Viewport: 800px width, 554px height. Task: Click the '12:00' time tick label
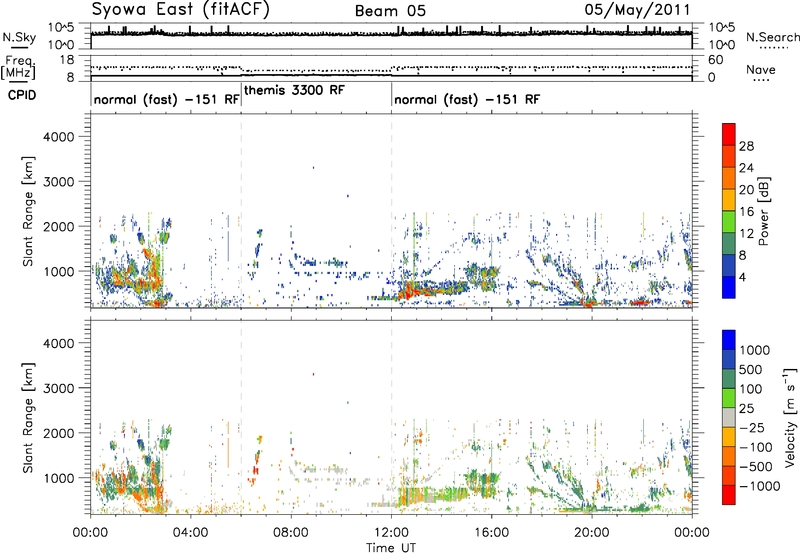coord(391,533)
